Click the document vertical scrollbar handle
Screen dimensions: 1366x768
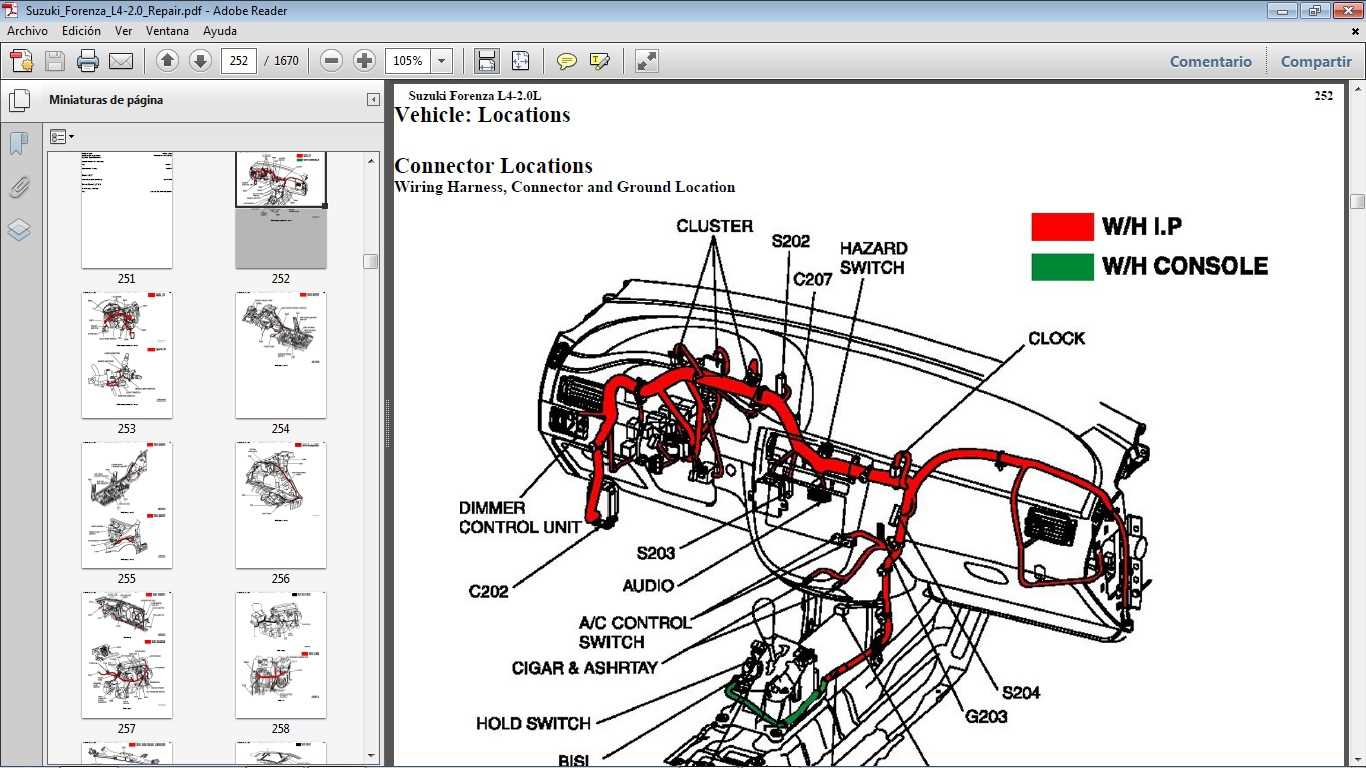pyautogui.click(x=1357, y=201)
